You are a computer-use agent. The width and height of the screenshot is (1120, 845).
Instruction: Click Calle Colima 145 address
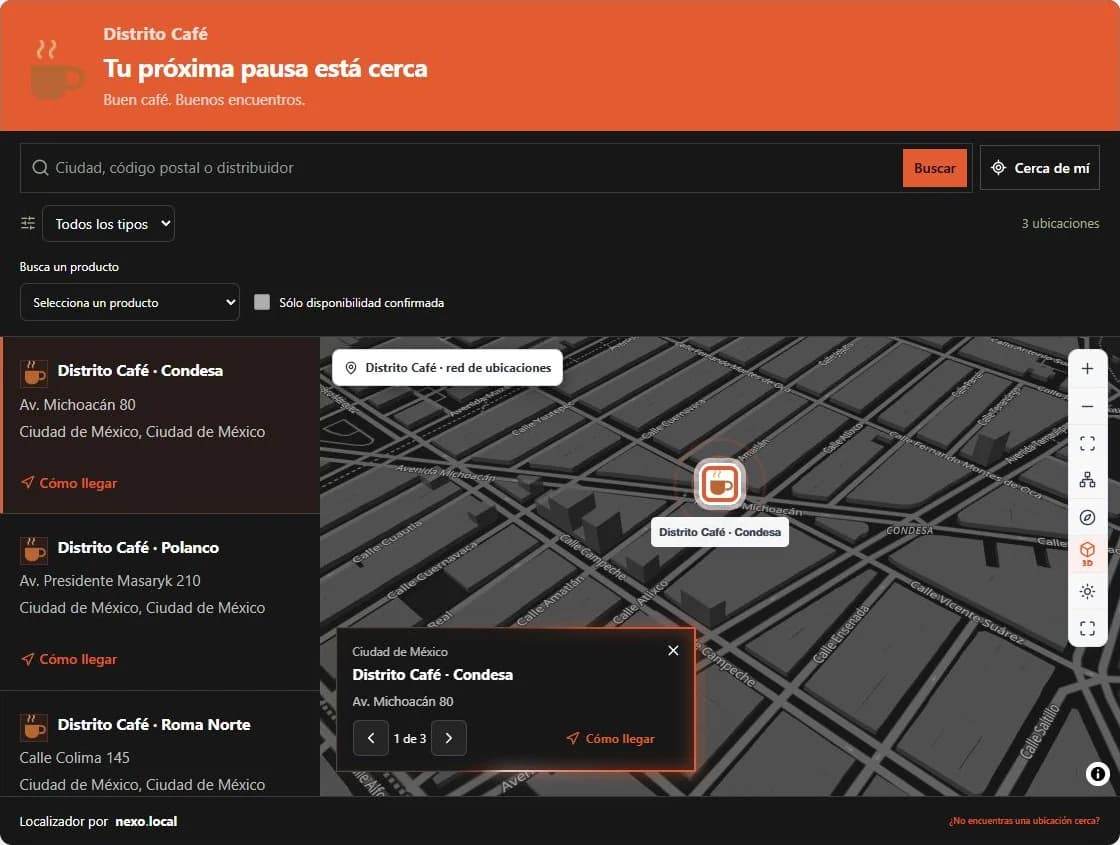pos(74,757)
